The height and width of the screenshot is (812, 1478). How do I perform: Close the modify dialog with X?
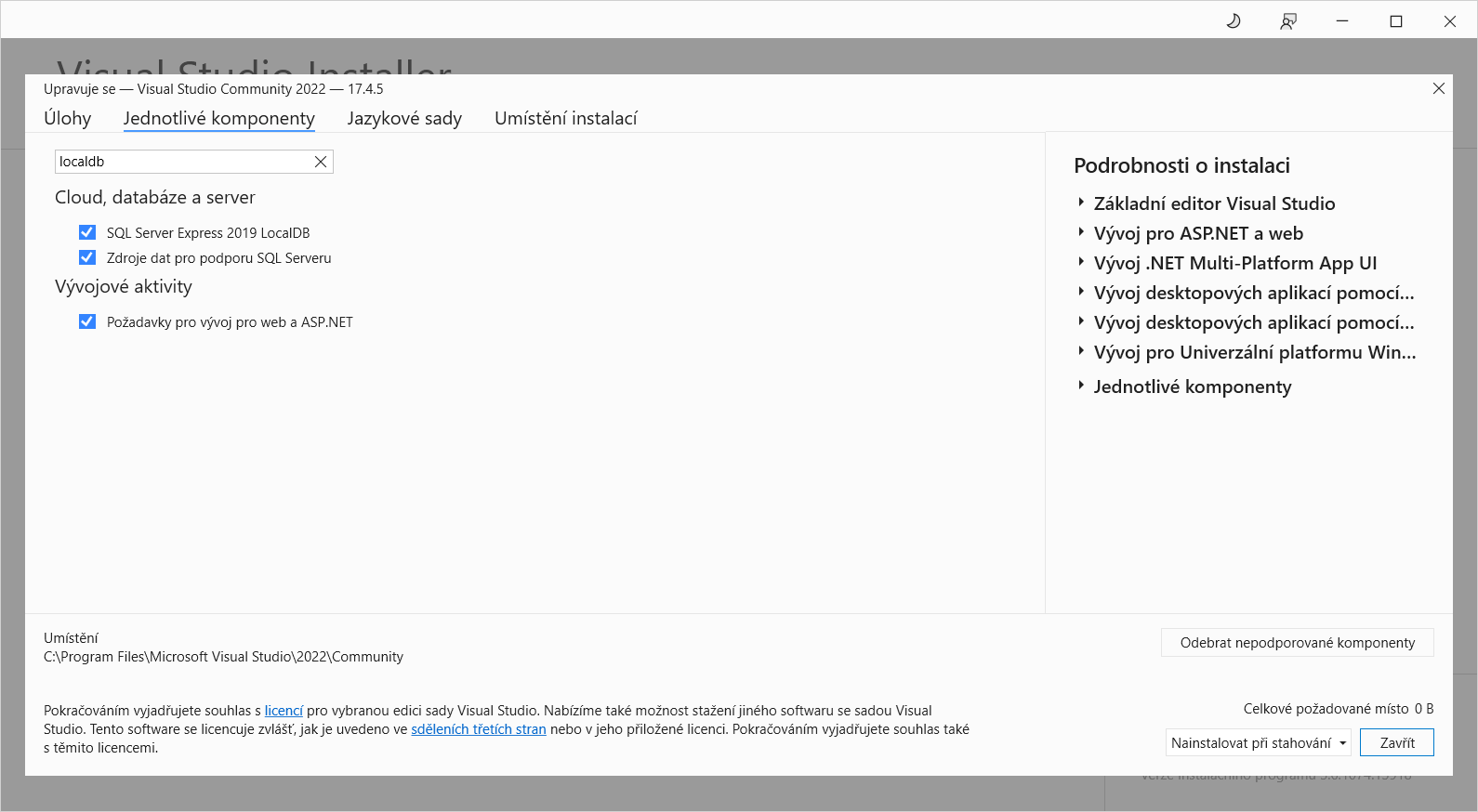pyautogui.click(x=1439, y=88)
